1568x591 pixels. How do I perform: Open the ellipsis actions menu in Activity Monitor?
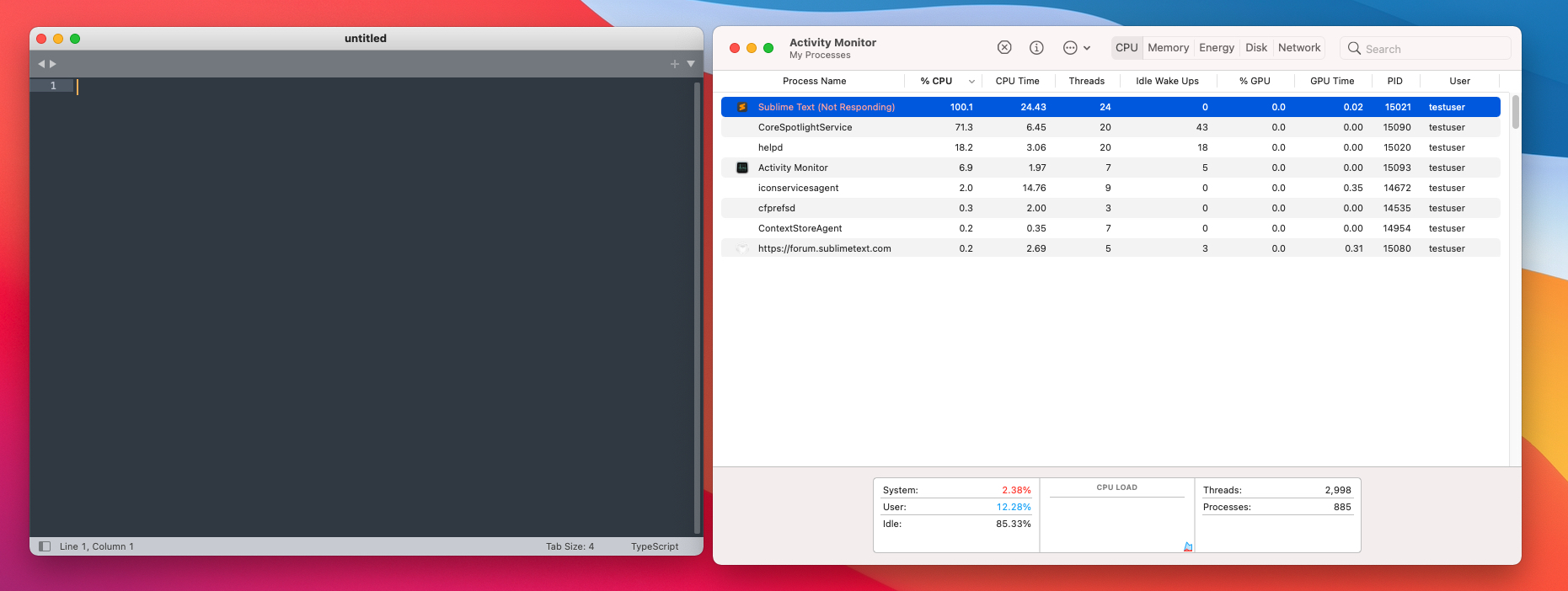[1077, 48]
